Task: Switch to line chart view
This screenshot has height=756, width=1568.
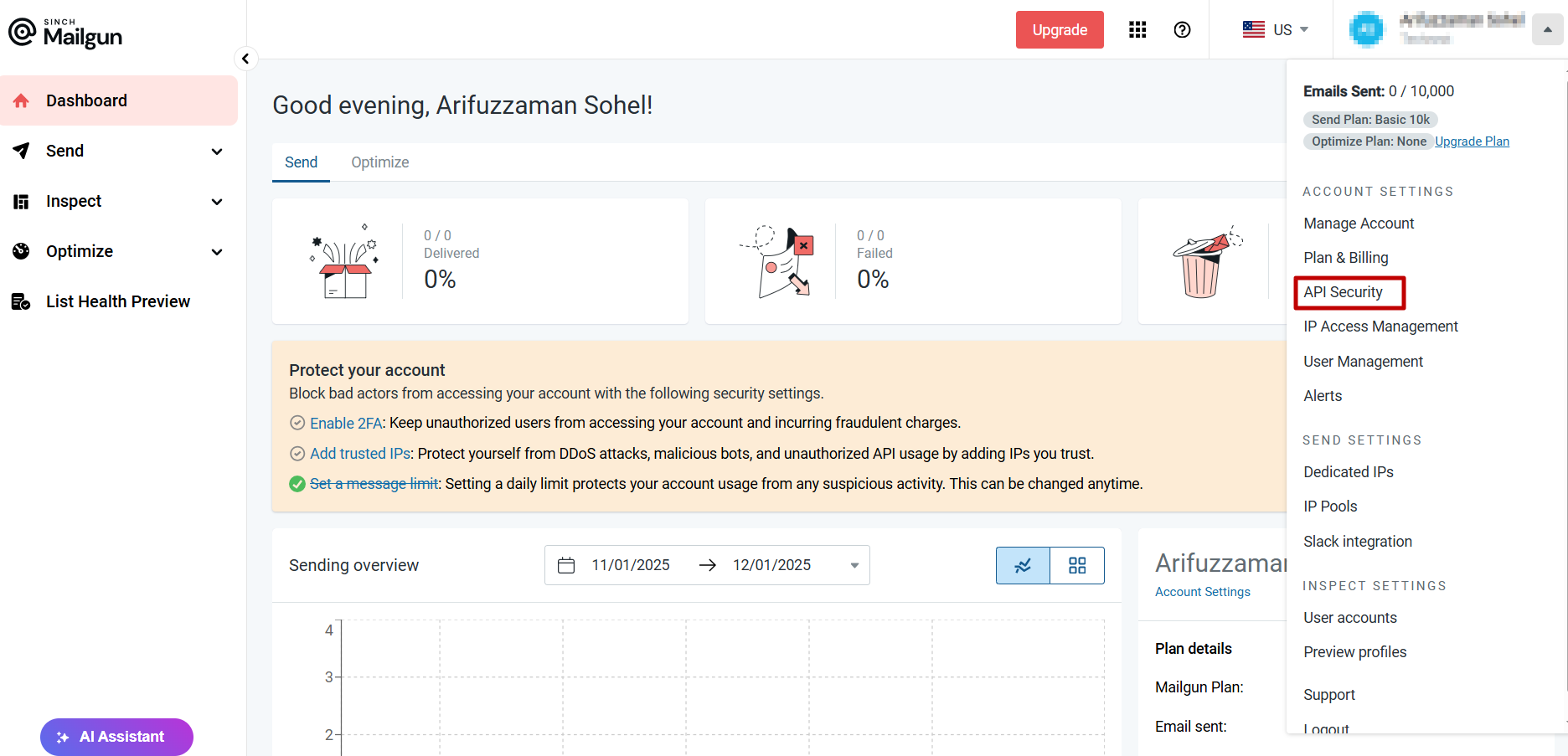Action: [x=1023, y=566]
